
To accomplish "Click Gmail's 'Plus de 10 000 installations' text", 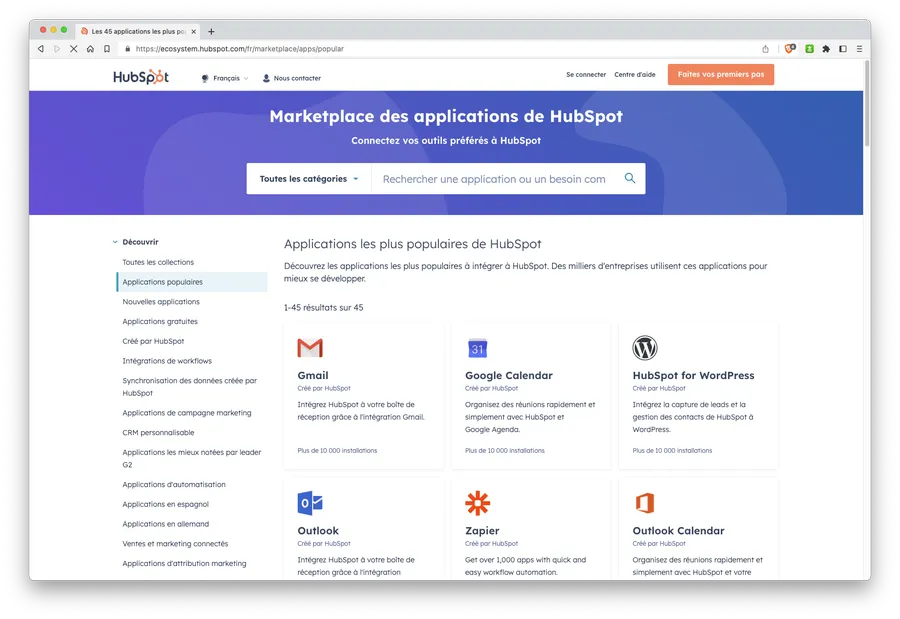I will click(337, 451).
